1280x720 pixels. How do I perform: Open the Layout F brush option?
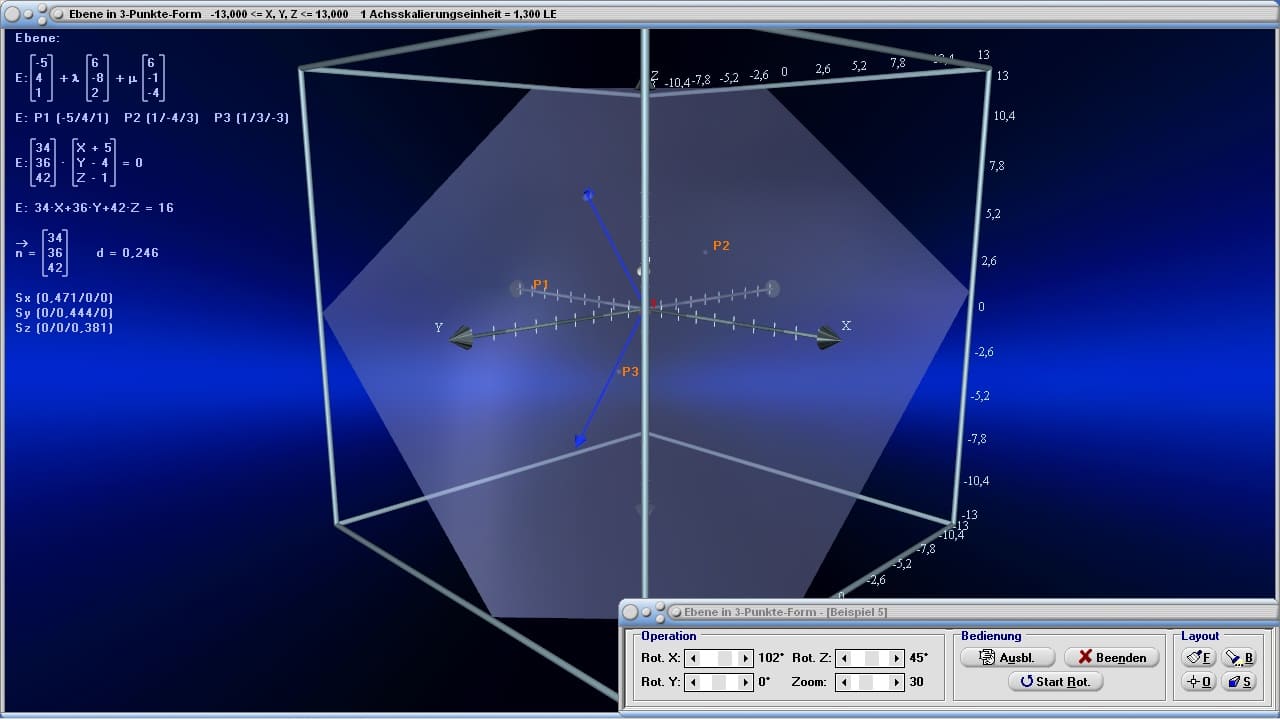[1199, 657]
